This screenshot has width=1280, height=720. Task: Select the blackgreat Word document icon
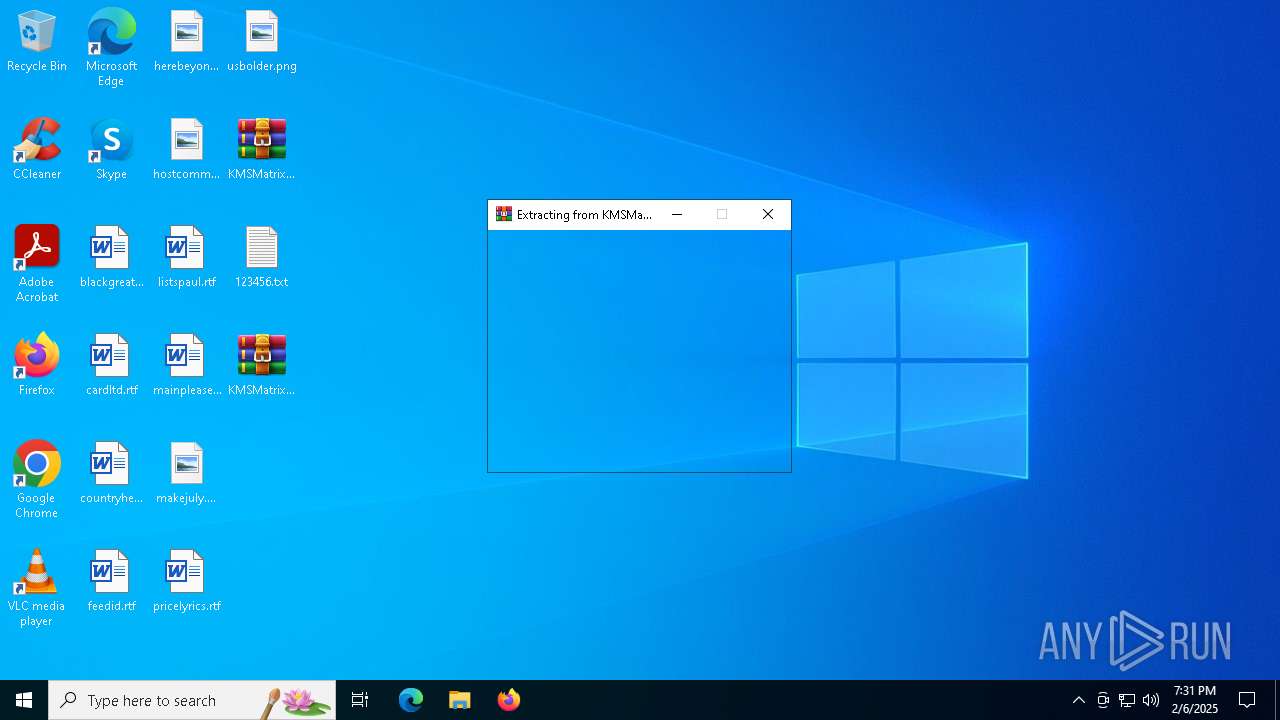pos(111,257)
